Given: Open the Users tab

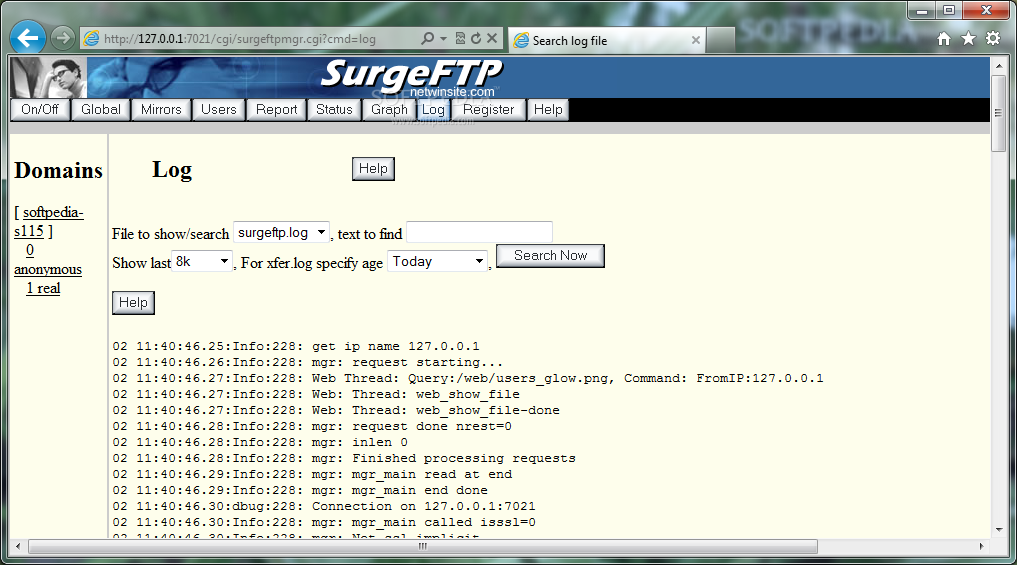Looking at the screenshot, I should (x=219, y=110).
